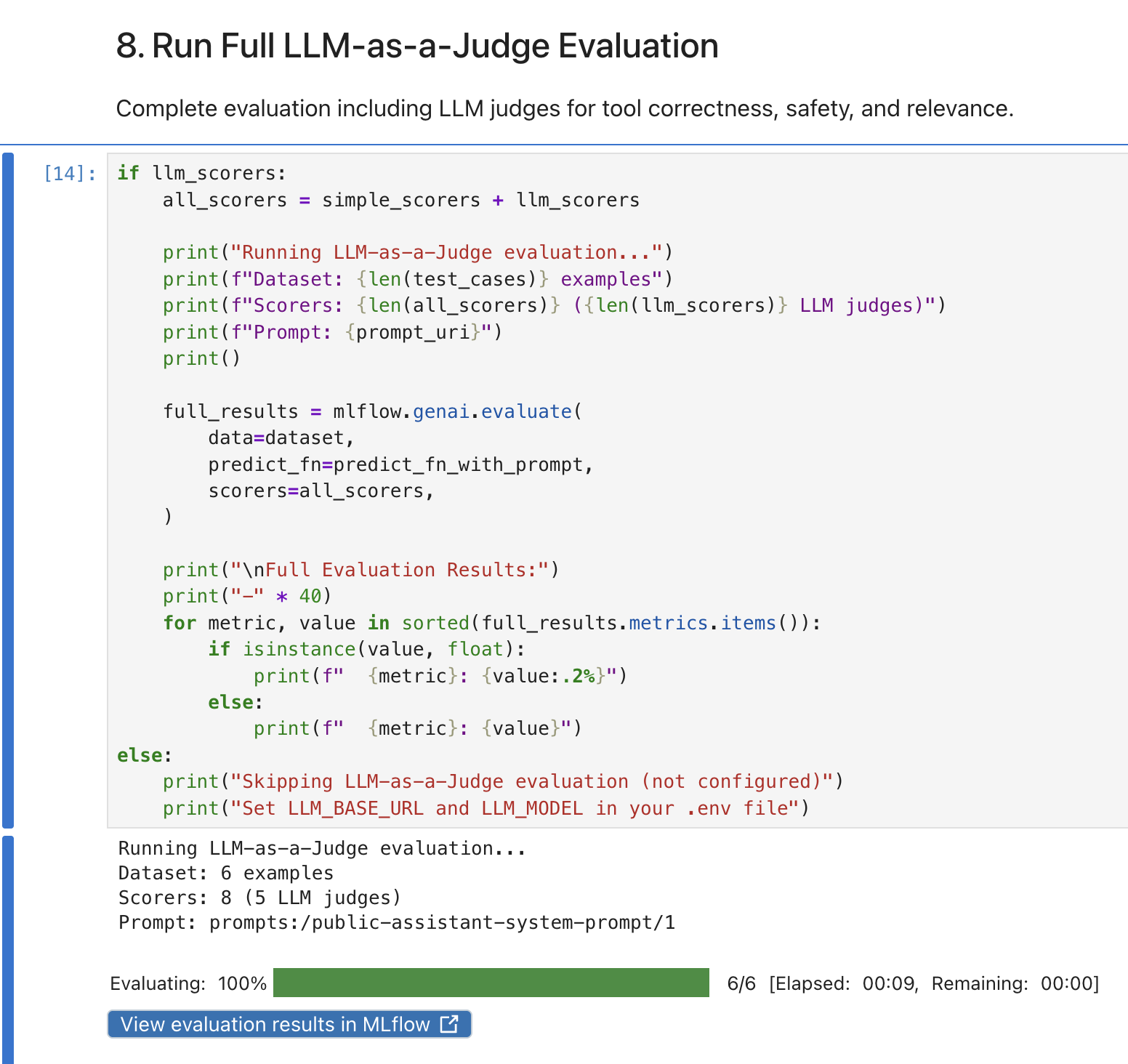Viewport: 1128px width, 1064px height.
Task: Click the prompts:/public-assistant-system-prompt/1 output text
Action: pyautogui.click(x=442, y=922)
